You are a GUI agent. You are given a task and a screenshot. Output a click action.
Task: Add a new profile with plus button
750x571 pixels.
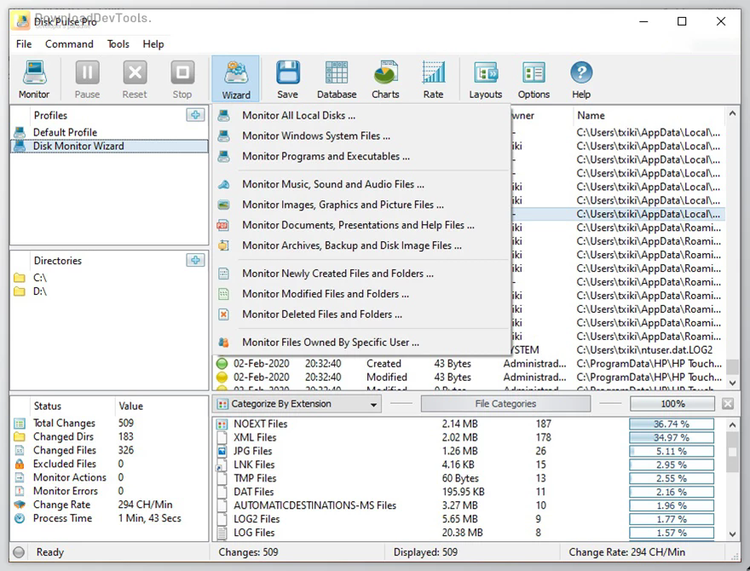[x=195, y=115]
